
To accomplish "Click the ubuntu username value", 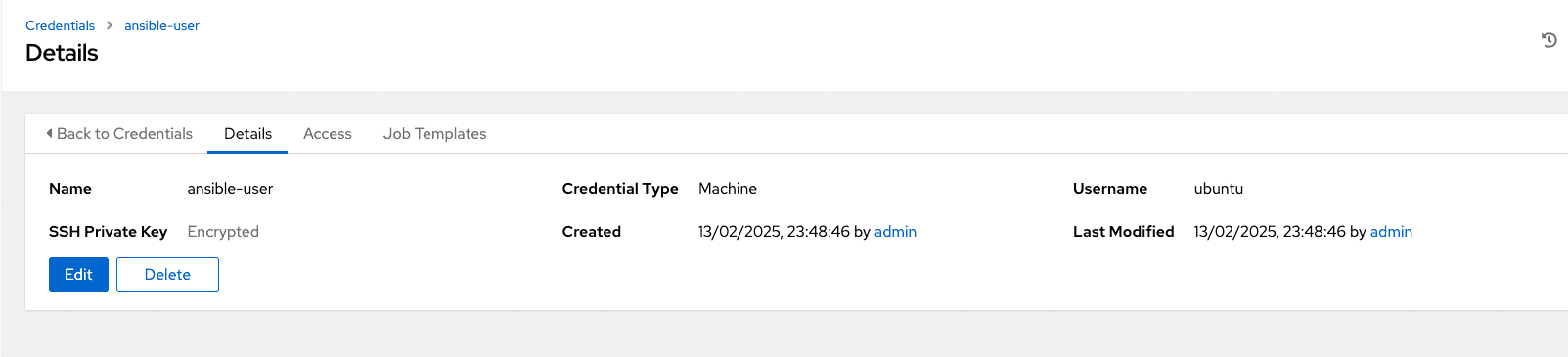I will [1219, 189].
